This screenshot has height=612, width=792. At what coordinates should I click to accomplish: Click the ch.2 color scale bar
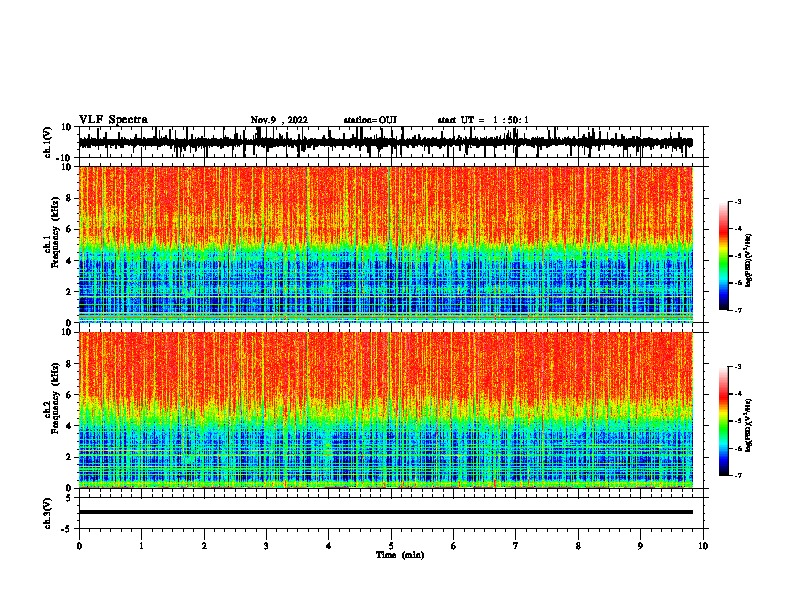[x=724, y=421]
